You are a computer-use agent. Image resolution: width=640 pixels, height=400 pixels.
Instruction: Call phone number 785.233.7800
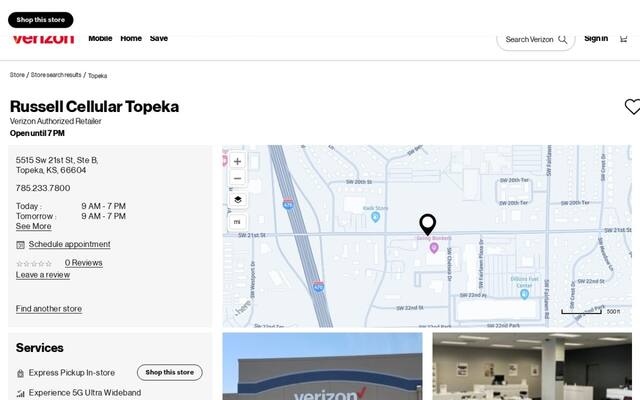click(x=43, y=188)
